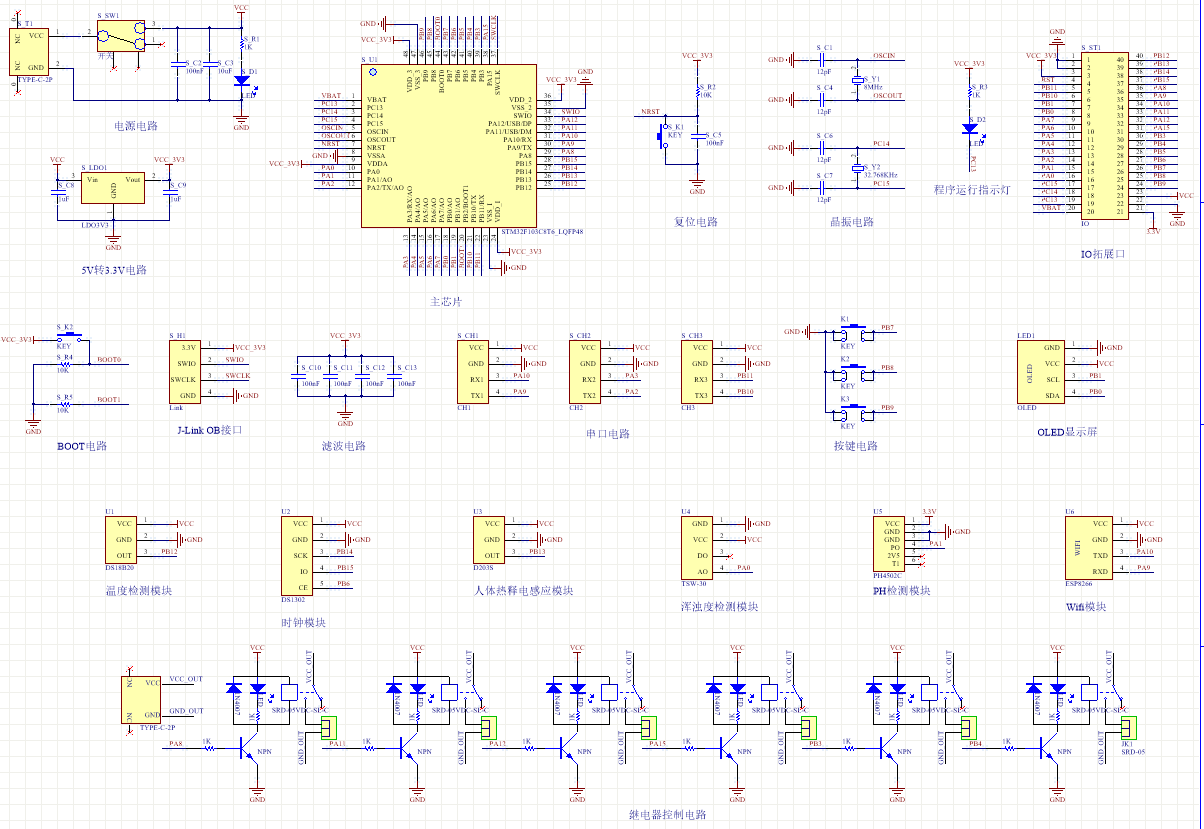Viewport: 1204px width, 829px height.
Task: Select the J-Link S_H1 header block
Action: [x=187, y=371]
